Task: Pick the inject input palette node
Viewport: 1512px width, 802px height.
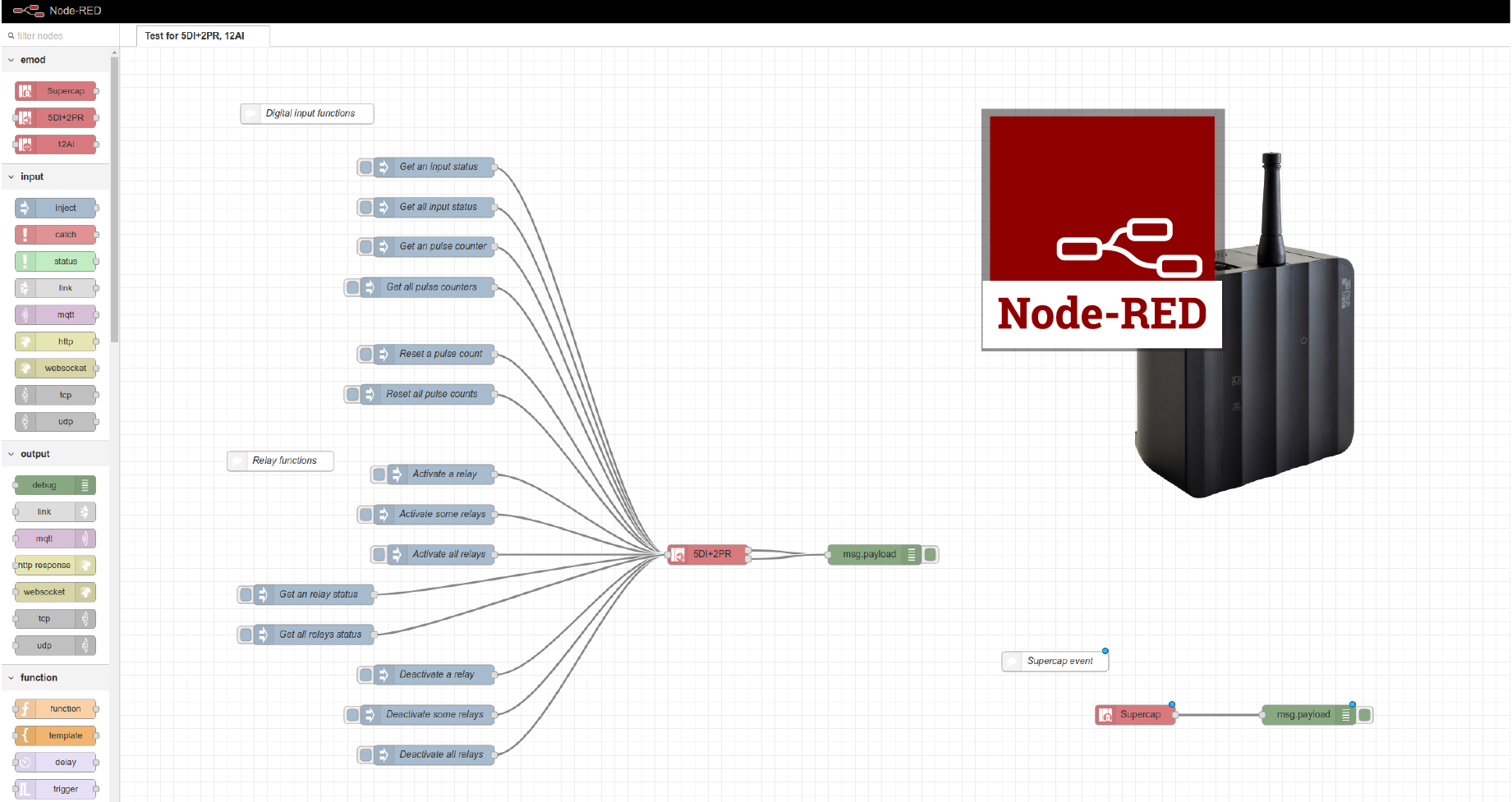Action: pyautogui.click(x=56, y=209)
